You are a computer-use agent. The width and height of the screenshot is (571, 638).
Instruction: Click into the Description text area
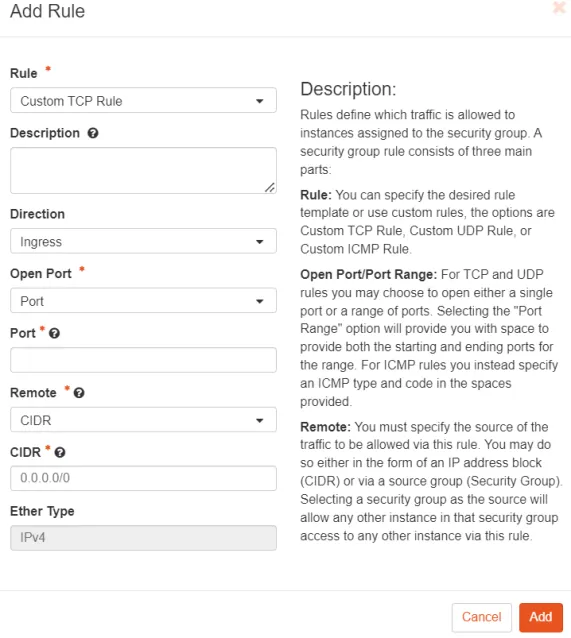[143, 170]
